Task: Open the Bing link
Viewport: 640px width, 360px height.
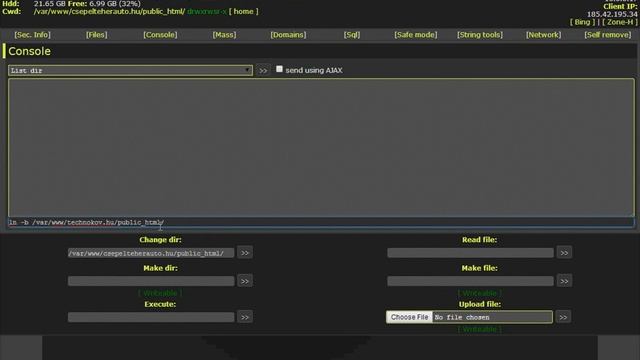Action: click(x=582, y=22)
